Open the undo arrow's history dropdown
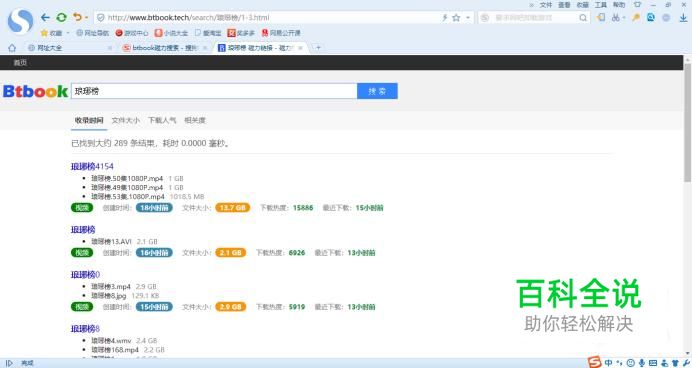The height and width of the screenshot is (368, 692). pyautogui.click(x=86, y=18)
